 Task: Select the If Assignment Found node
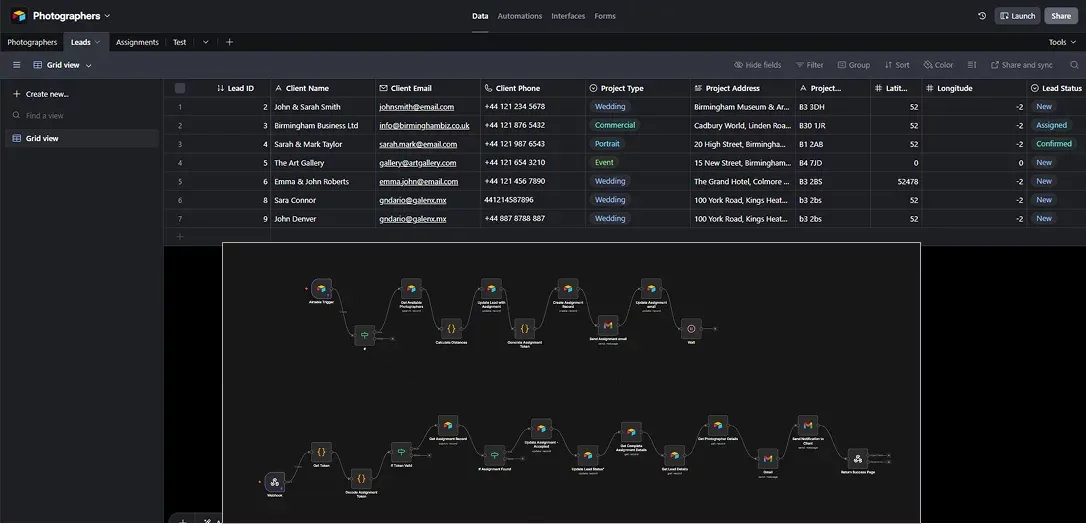pyautogui.click(x=494, y=455)
